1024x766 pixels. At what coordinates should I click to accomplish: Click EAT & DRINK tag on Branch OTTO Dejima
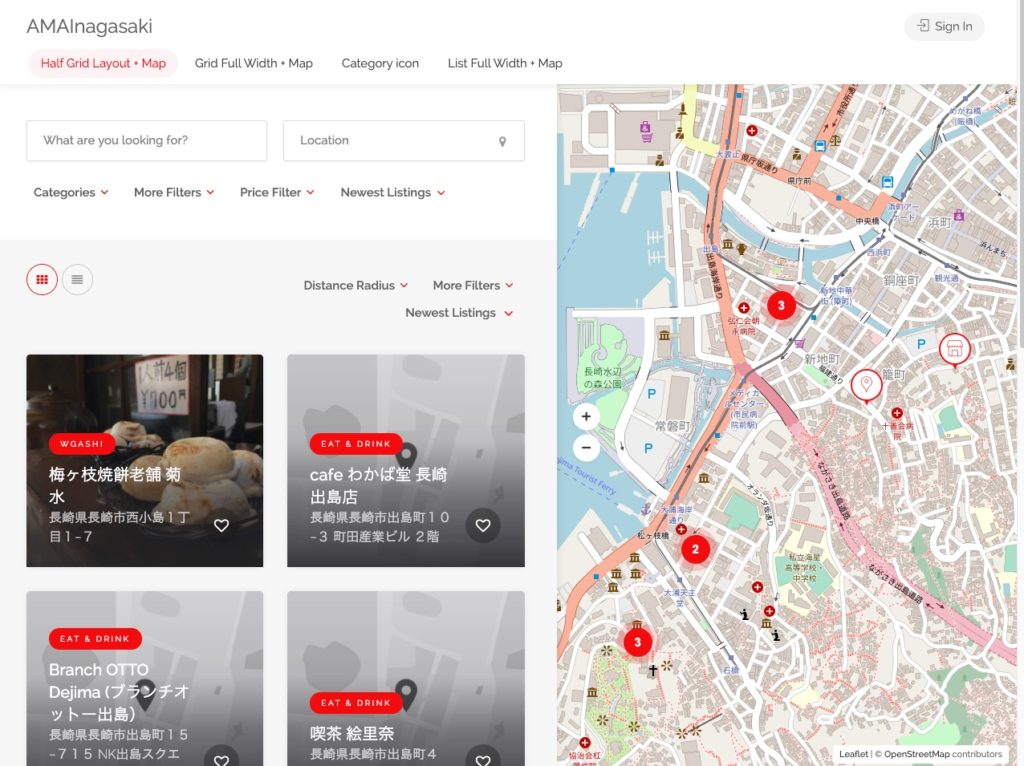pos(95,639)
